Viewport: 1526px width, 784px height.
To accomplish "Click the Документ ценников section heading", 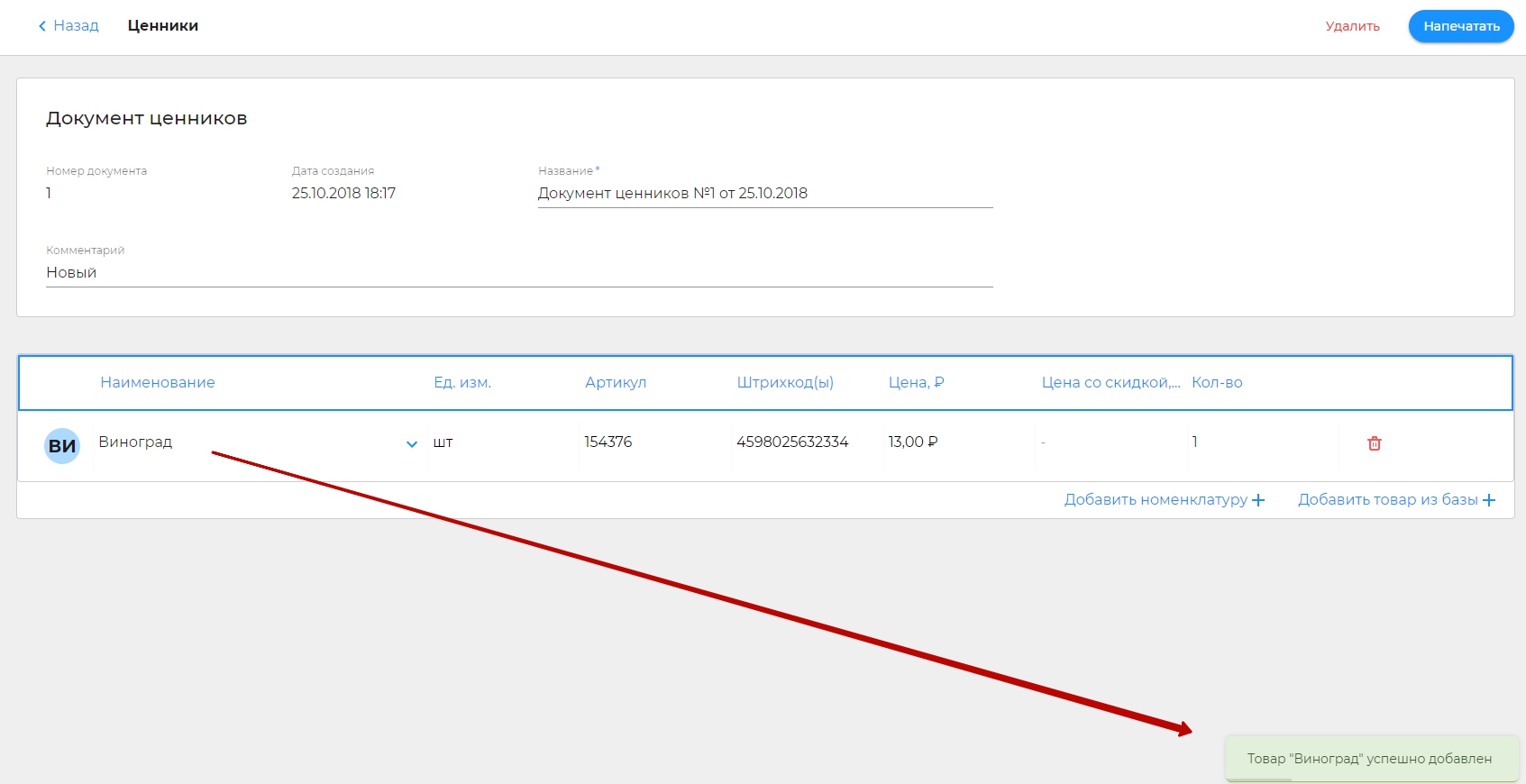I will click(x=146, y=118).
